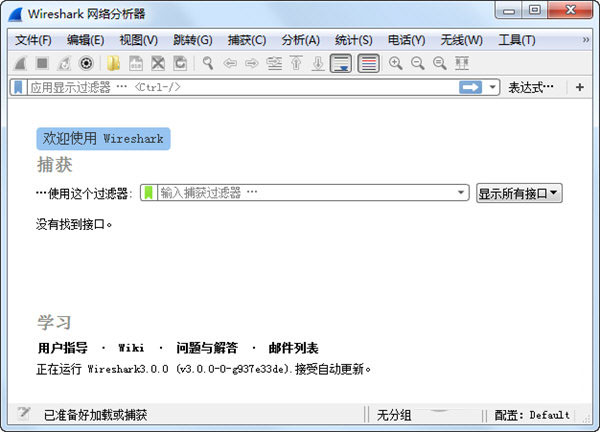This screenshot has width=600, height=432.
Task: Open the 捕获(C) menu
Action: [246, 40]
